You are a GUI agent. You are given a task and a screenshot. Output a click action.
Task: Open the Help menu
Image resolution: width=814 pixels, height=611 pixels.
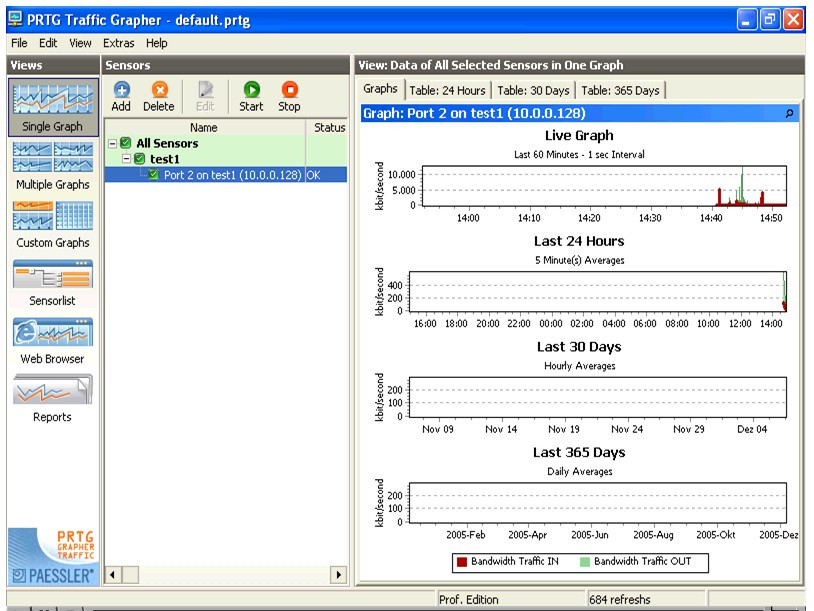point(157,43)
